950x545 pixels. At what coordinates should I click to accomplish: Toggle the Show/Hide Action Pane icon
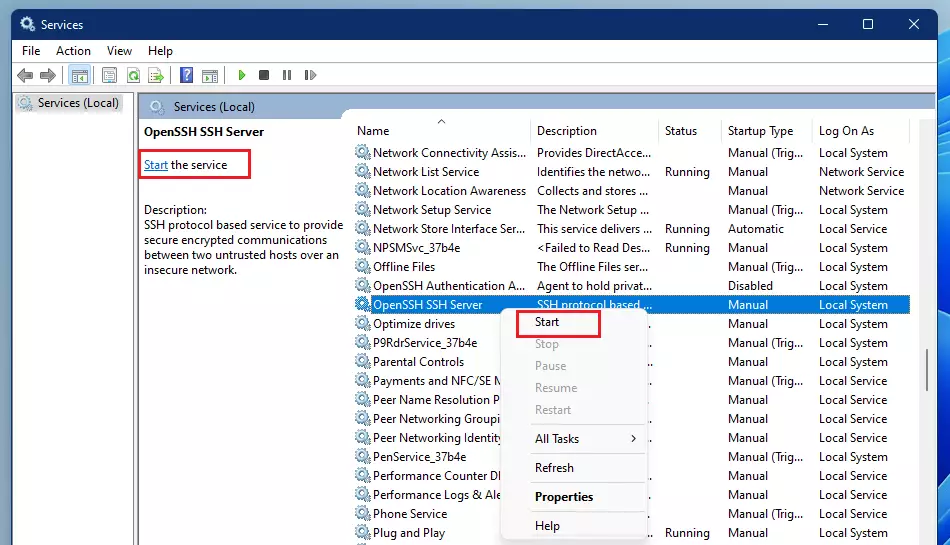click(210, 76)
